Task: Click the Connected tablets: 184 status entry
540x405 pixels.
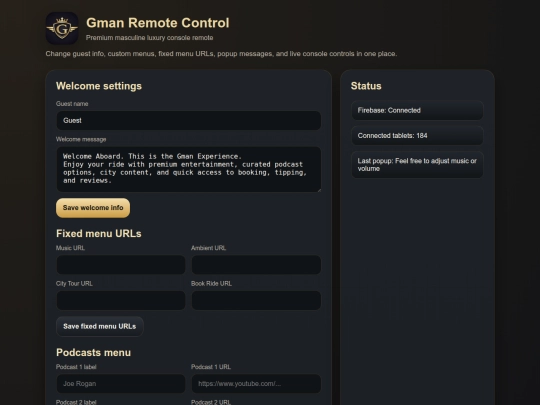Action: [417, 136]
